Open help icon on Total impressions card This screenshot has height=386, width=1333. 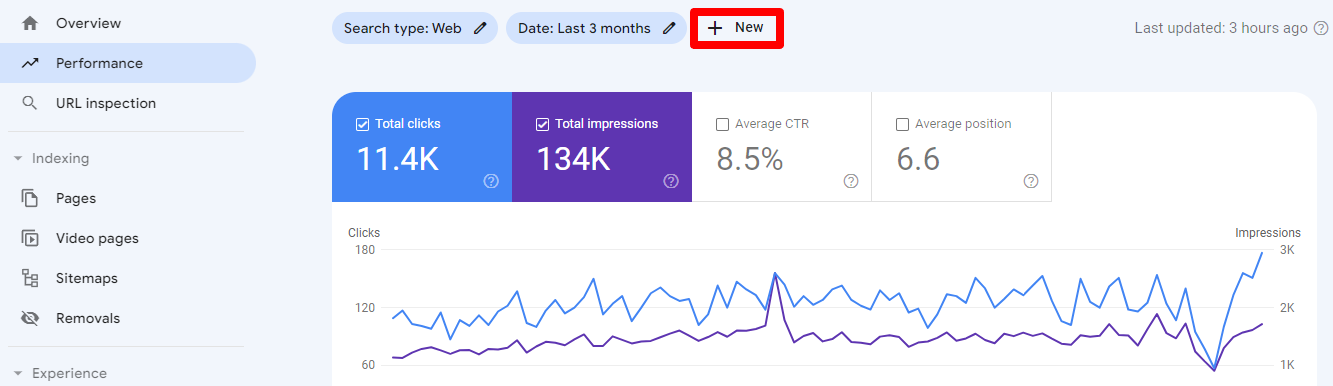point(671,181)
